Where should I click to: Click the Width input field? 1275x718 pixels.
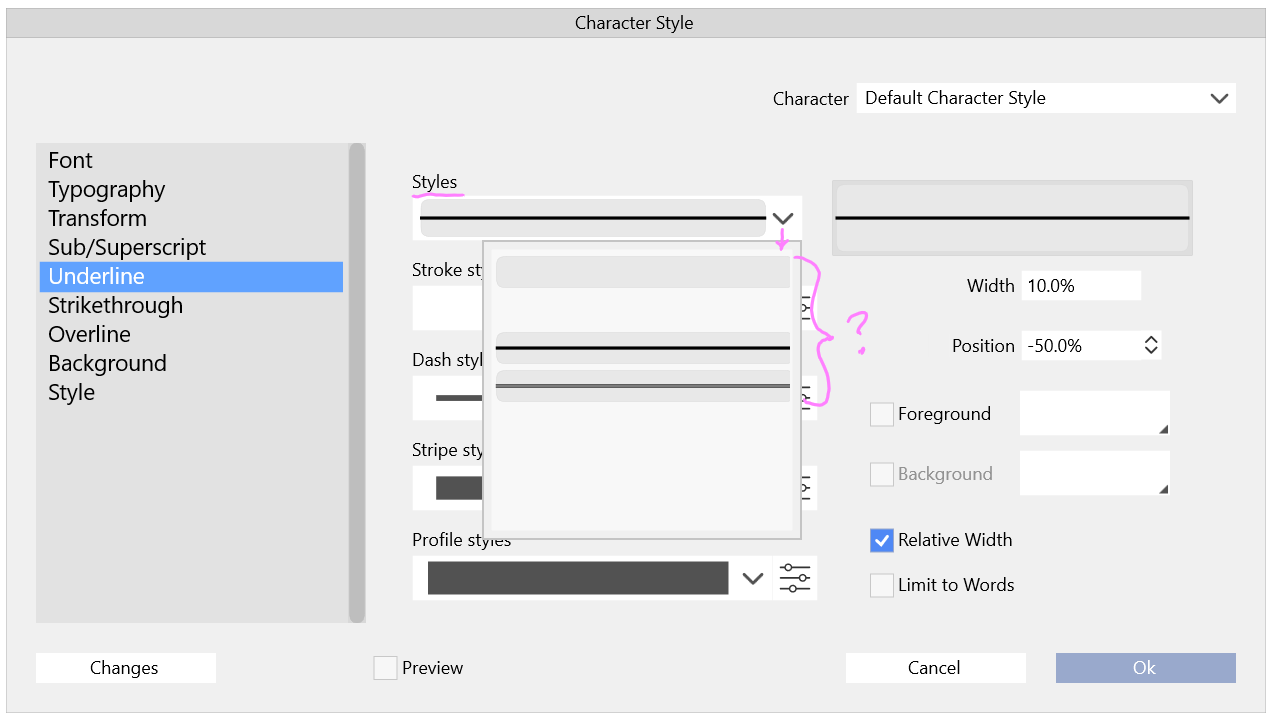[1080, 285]
